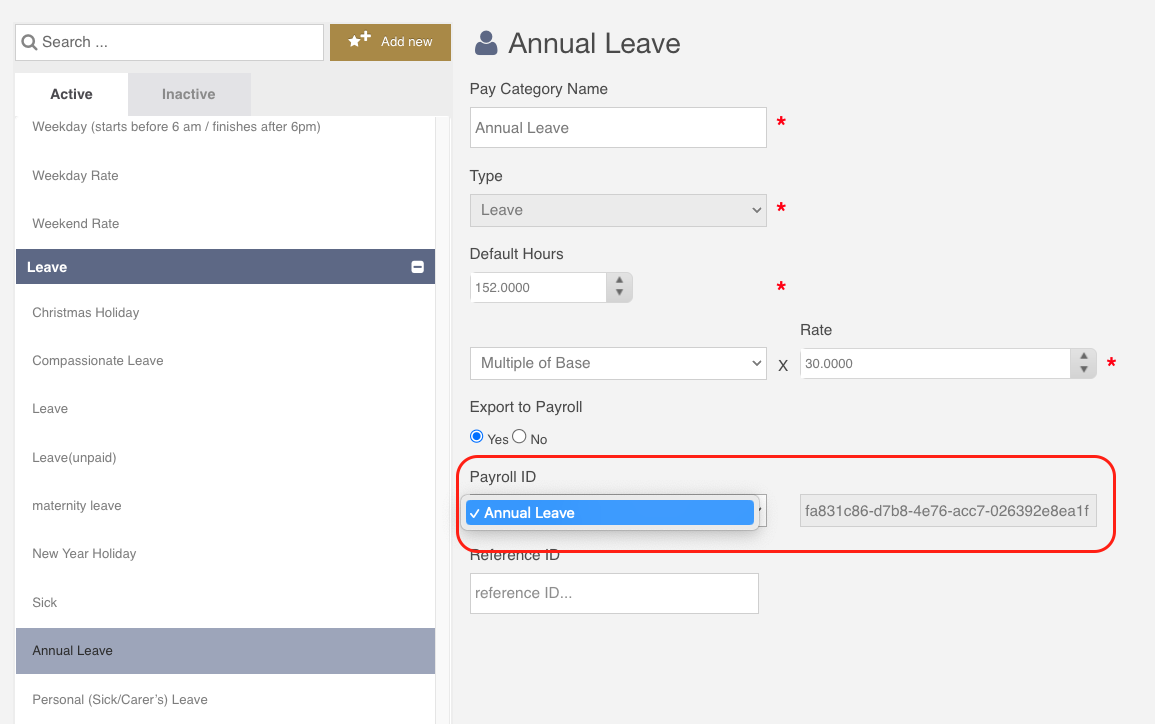
Task: Click the user icon beside Annual Leave heading
Action: (x=485, y=43)
